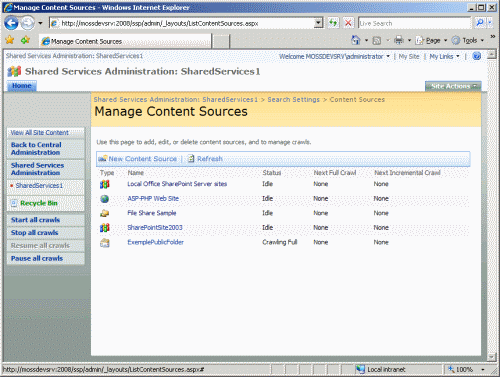Click Stop all crawls
500x377 pixels.
tap(34, 233)
